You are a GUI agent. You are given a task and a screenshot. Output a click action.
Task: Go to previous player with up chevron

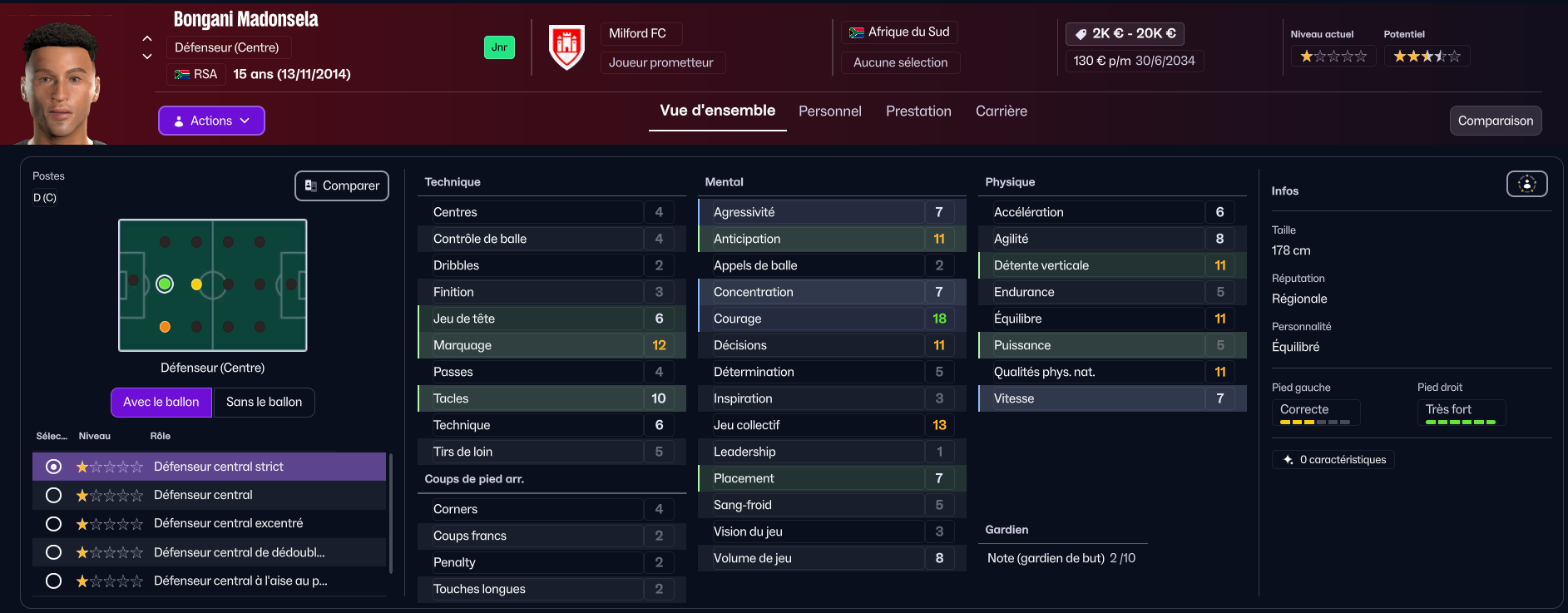click(x=147, y=38)
